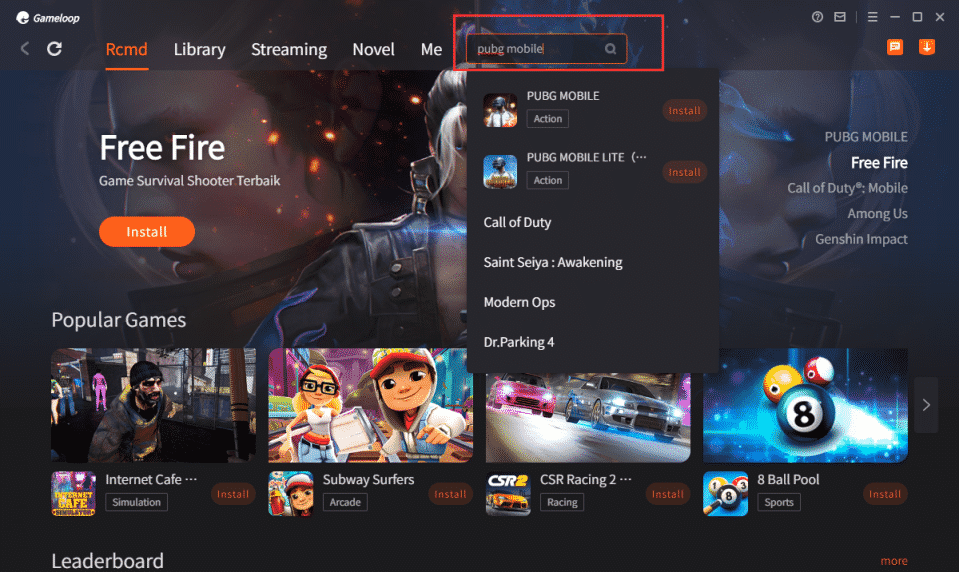The height and width of the screenshot is (572, 959).
Task: Open the mail inbox icon
Action: pyautogui.click(x=840, y=17)
